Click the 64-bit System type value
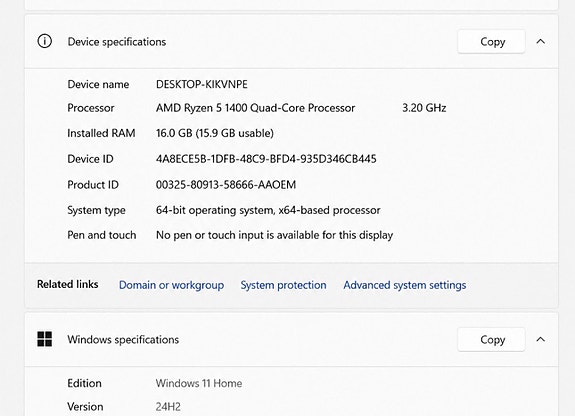Image resolution: width=575 pixels, height=416 pixels. pos(268,210)
